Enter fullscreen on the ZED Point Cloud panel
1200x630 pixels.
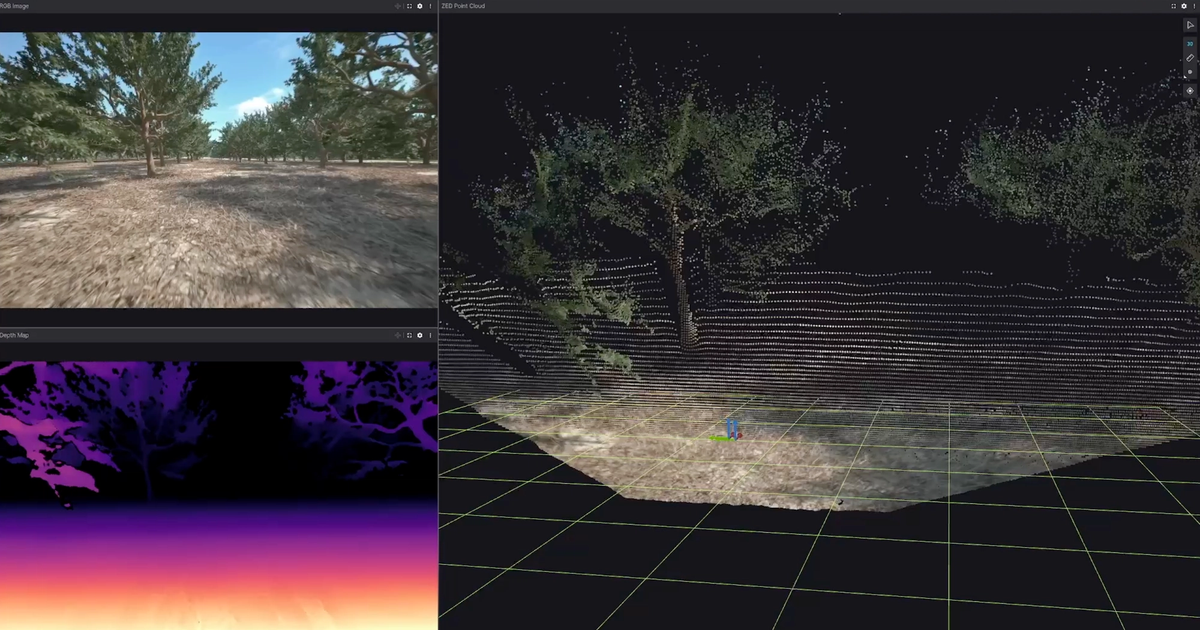1173,6
